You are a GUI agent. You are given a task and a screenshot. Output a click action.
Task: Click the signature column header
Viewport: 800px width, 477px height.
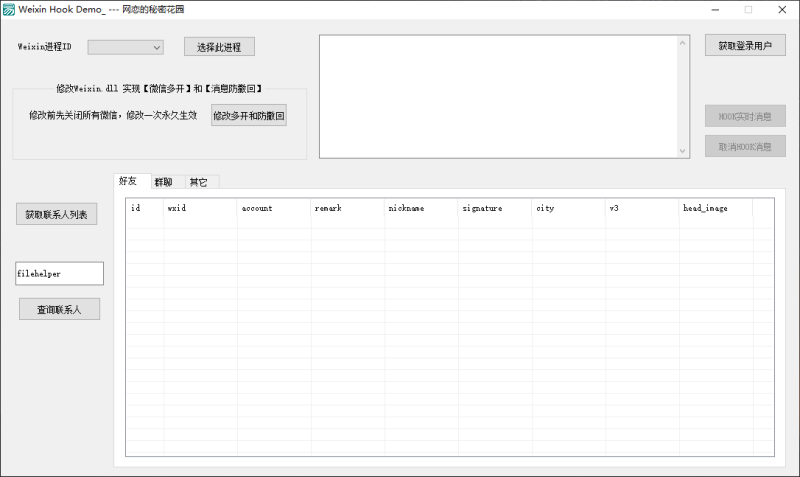[495, 208]
